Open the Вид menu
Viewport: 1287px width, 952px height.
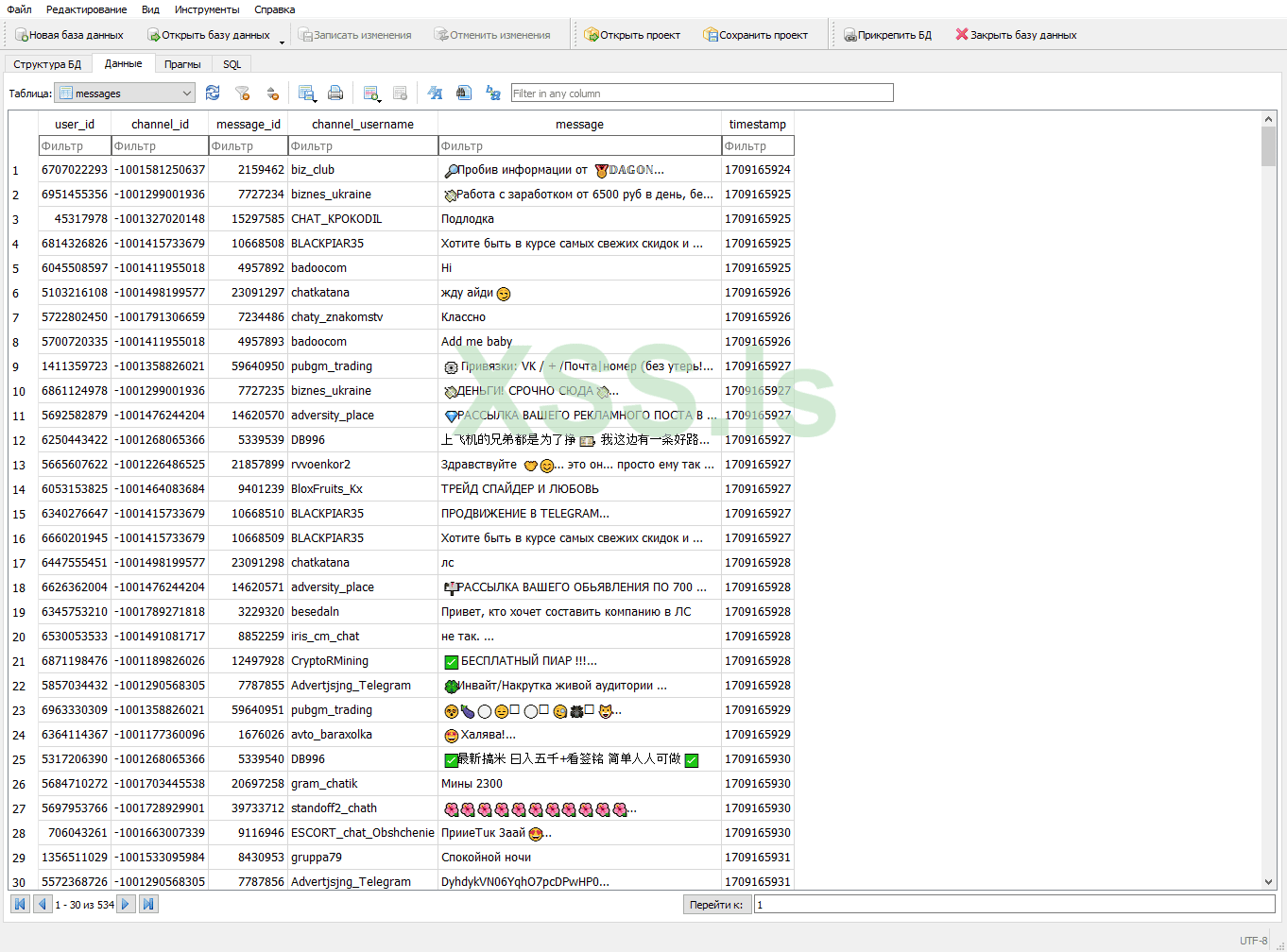150,9
